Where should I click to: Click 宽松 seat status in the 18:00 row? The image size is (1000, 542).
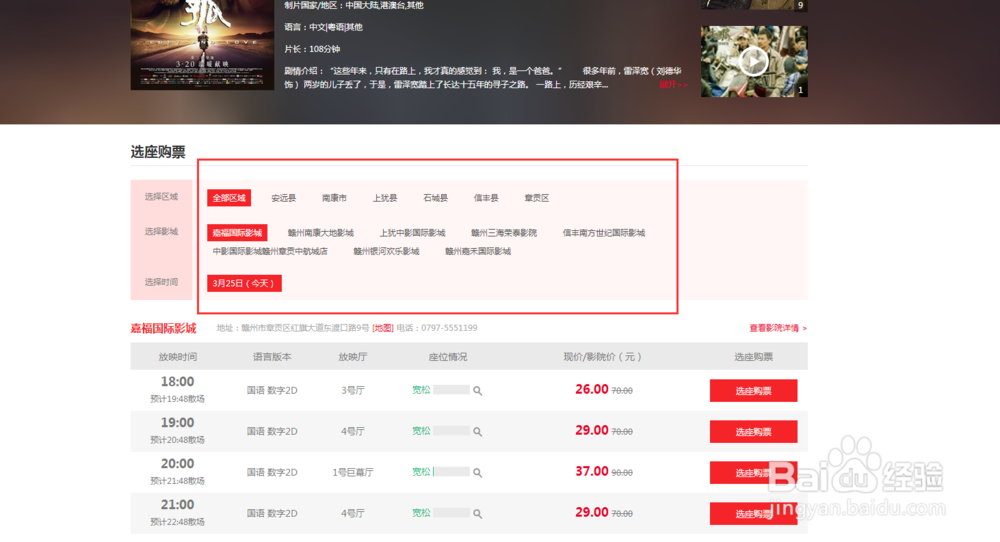point(421,390)
